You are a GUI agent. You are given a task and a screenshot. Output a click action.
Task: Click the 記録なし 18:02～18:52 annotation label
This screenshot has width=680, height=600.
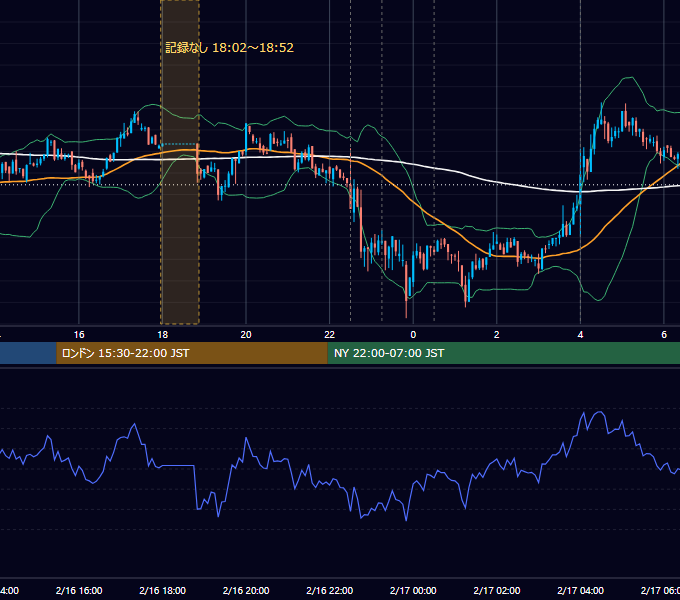click(x=229, y=48)
